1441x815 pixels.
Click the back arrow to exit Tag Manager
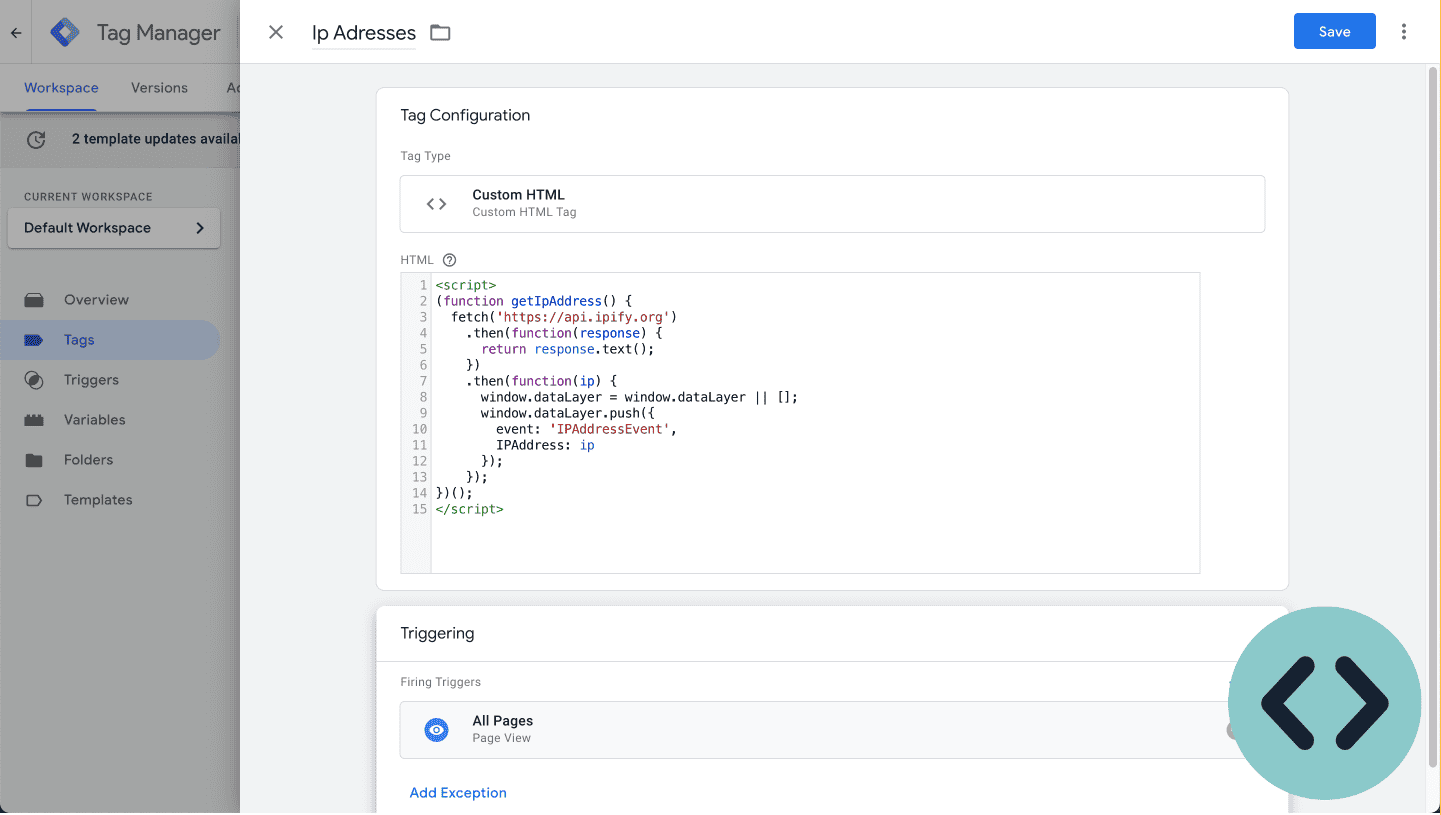click(14, 31)
